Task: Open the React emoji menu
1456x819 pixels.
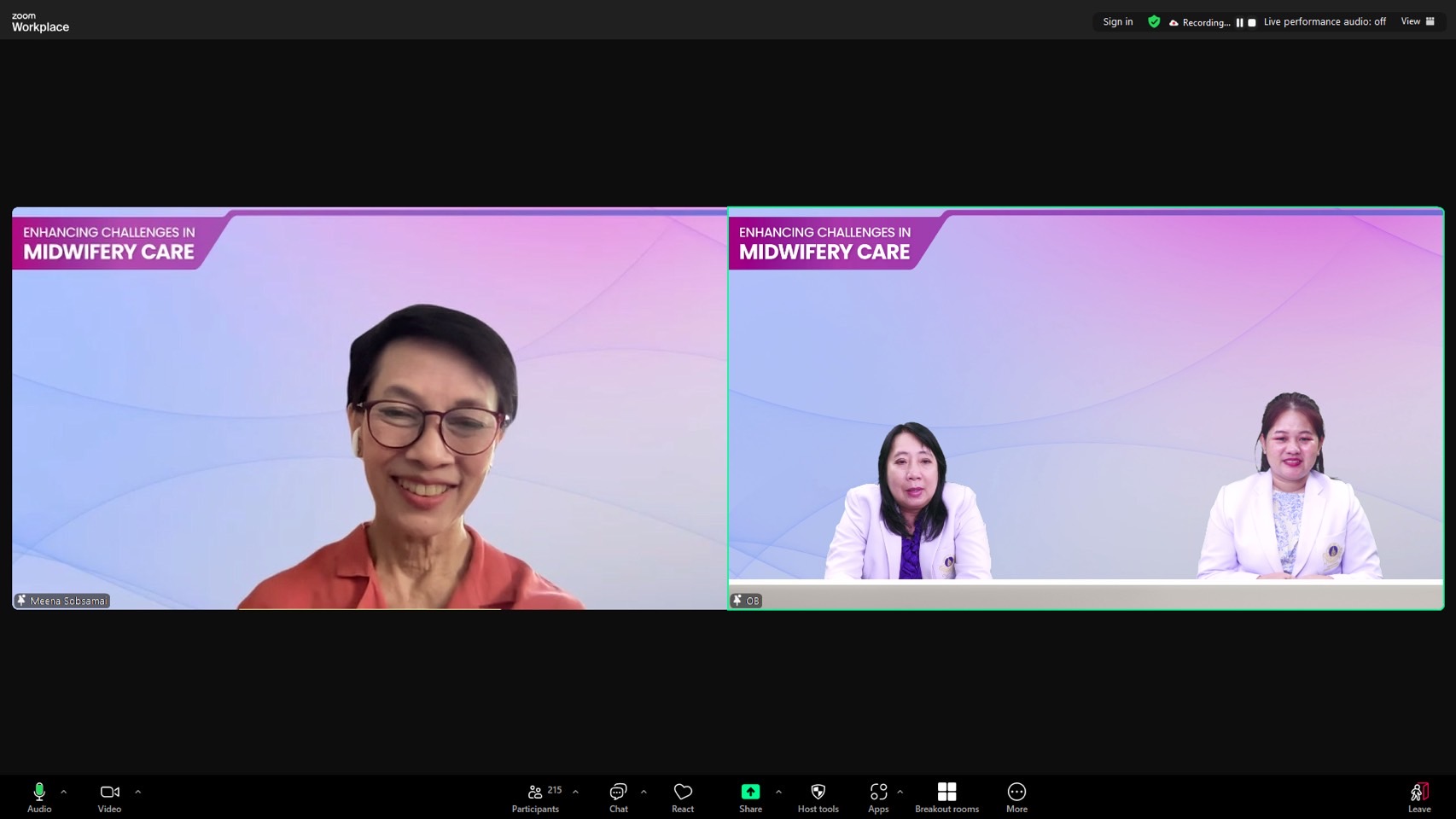Action: pyautogui.click(x=682, y=797)
